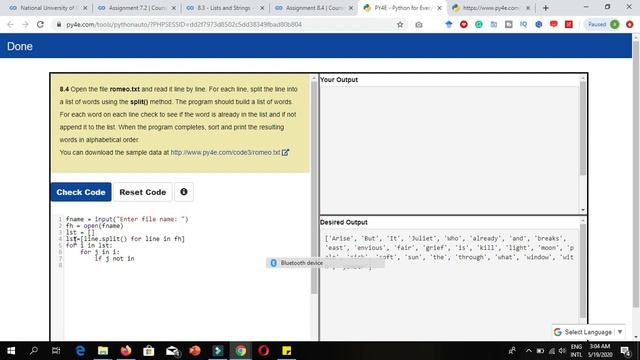Viewport: 640px width, 360px height.
Task: Open Task View on the taskbar
Action: coord(56,351)
